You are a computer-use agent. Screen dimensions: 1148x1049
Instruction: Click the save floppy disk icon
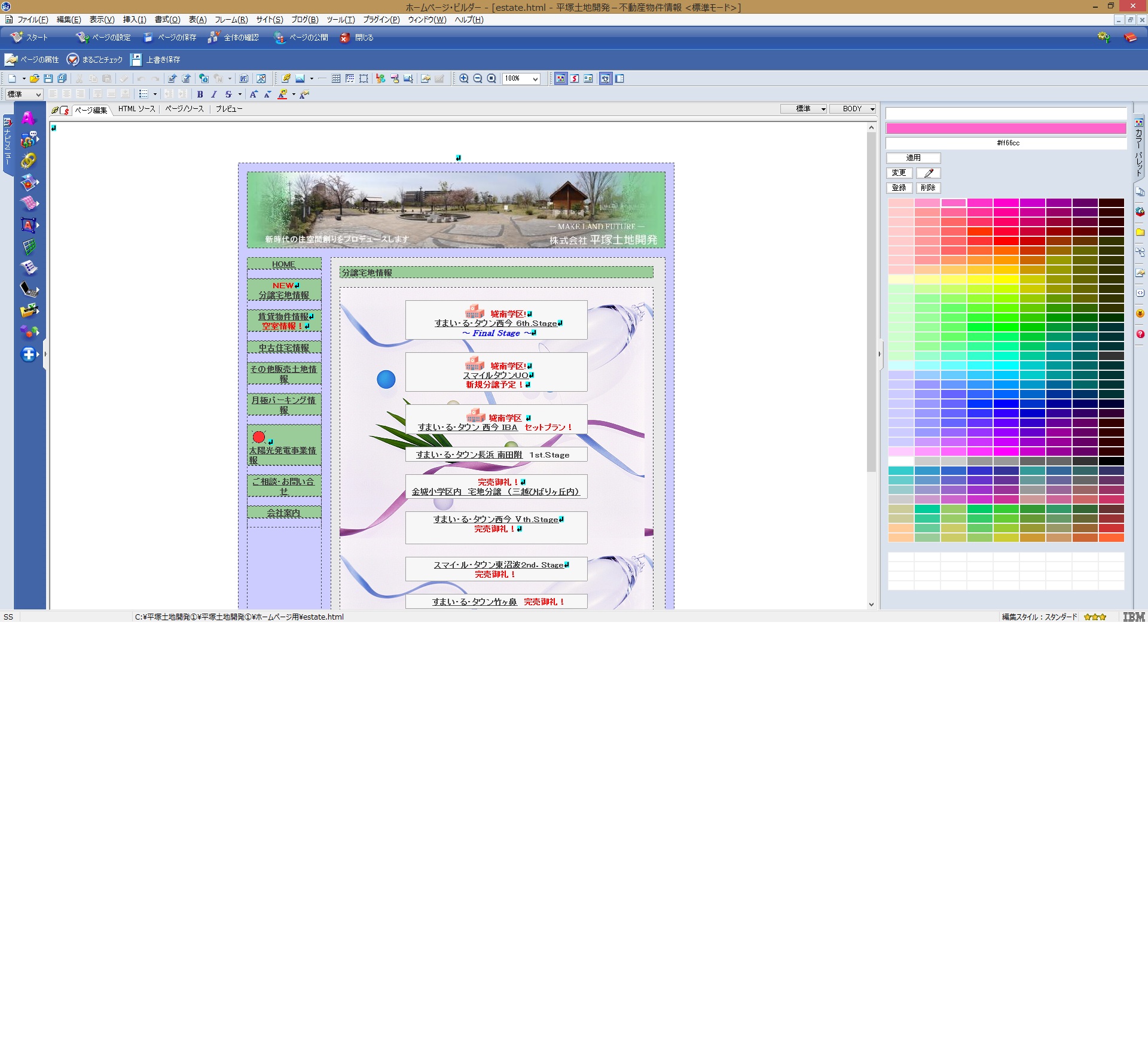coord(48,78)
